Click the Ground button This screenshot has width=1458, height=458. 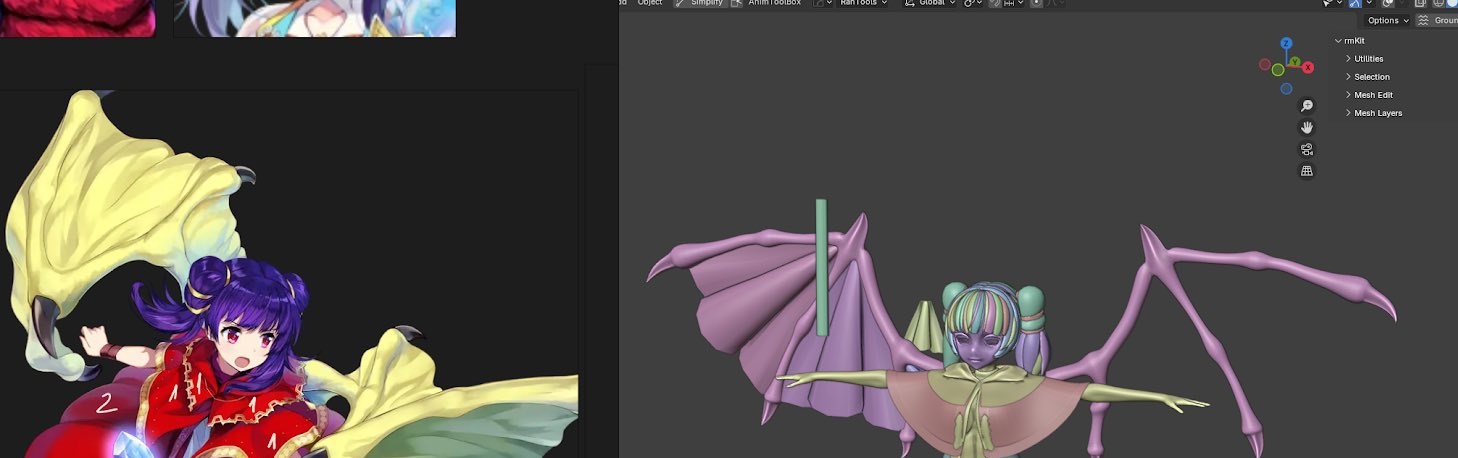coord(1437,20)
